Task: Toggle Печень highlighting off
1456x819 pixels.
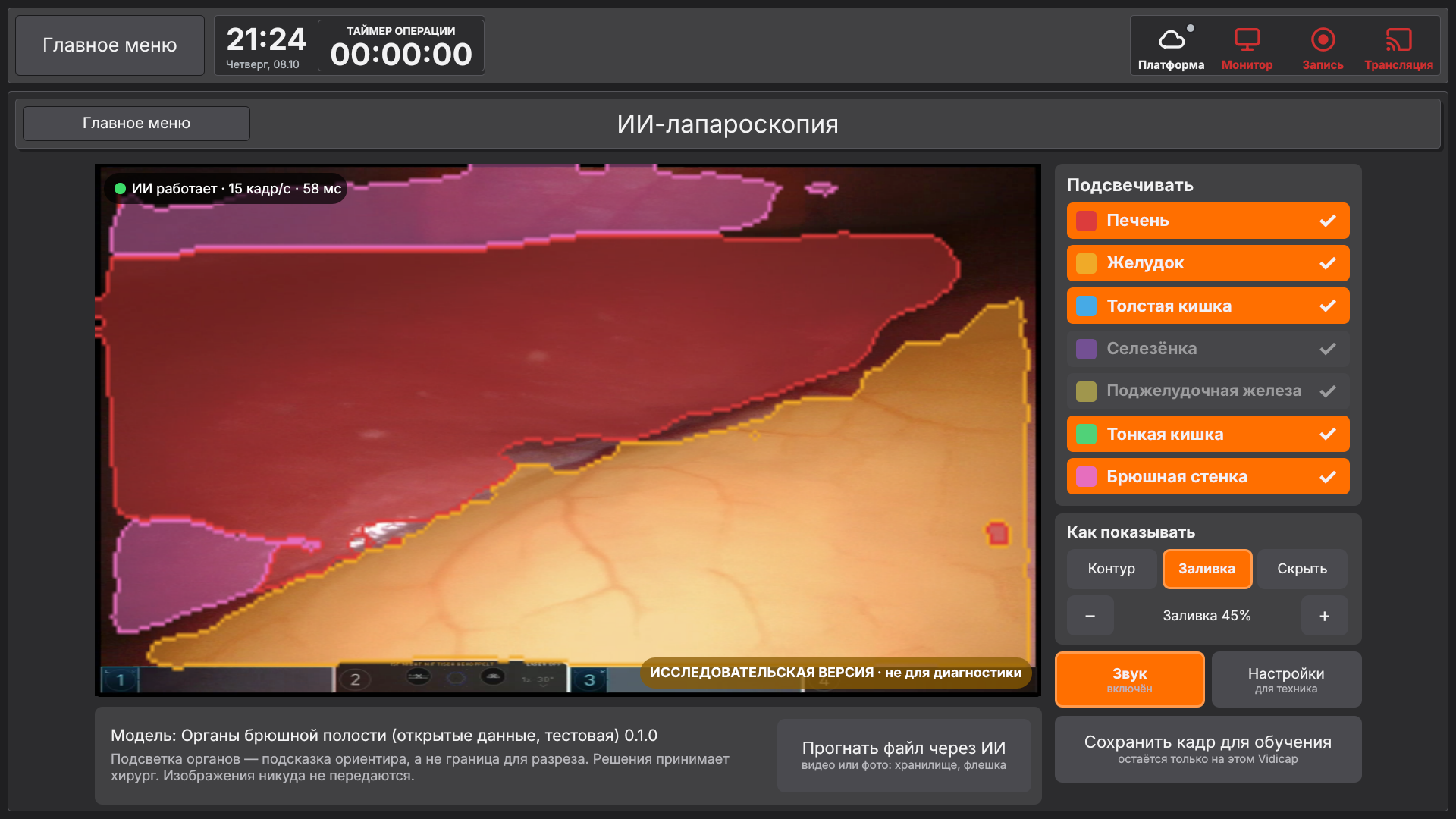Action: (x=1208, y=221)
